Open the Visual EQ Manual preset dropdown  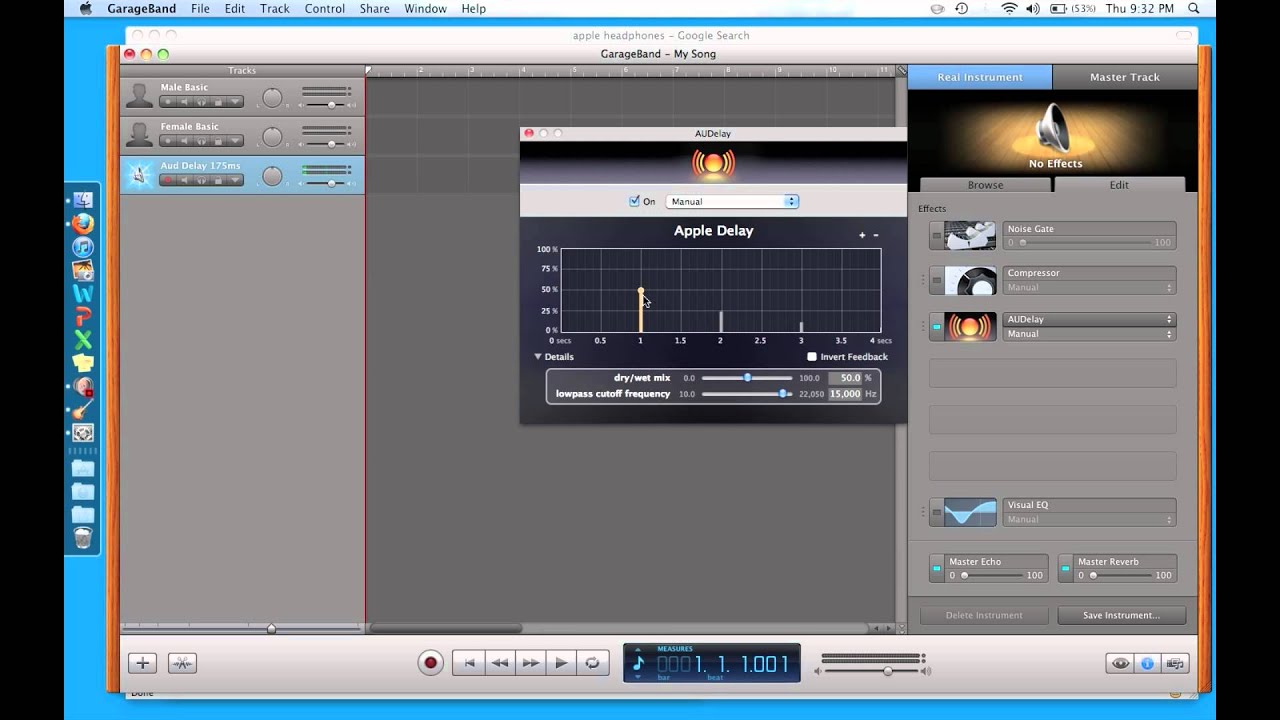1089,520
